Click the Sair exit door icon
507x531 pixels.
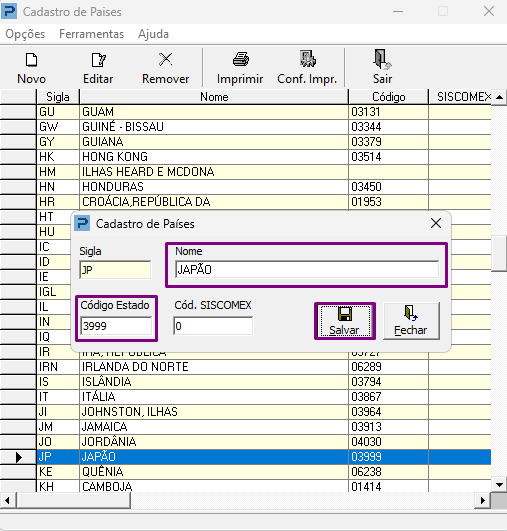(x=382, y=59)
